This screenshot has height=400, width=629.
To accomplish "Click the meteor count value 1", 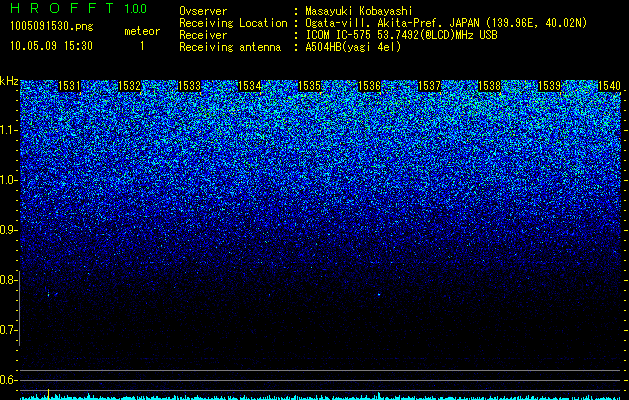I will click(x=142, y=46).
